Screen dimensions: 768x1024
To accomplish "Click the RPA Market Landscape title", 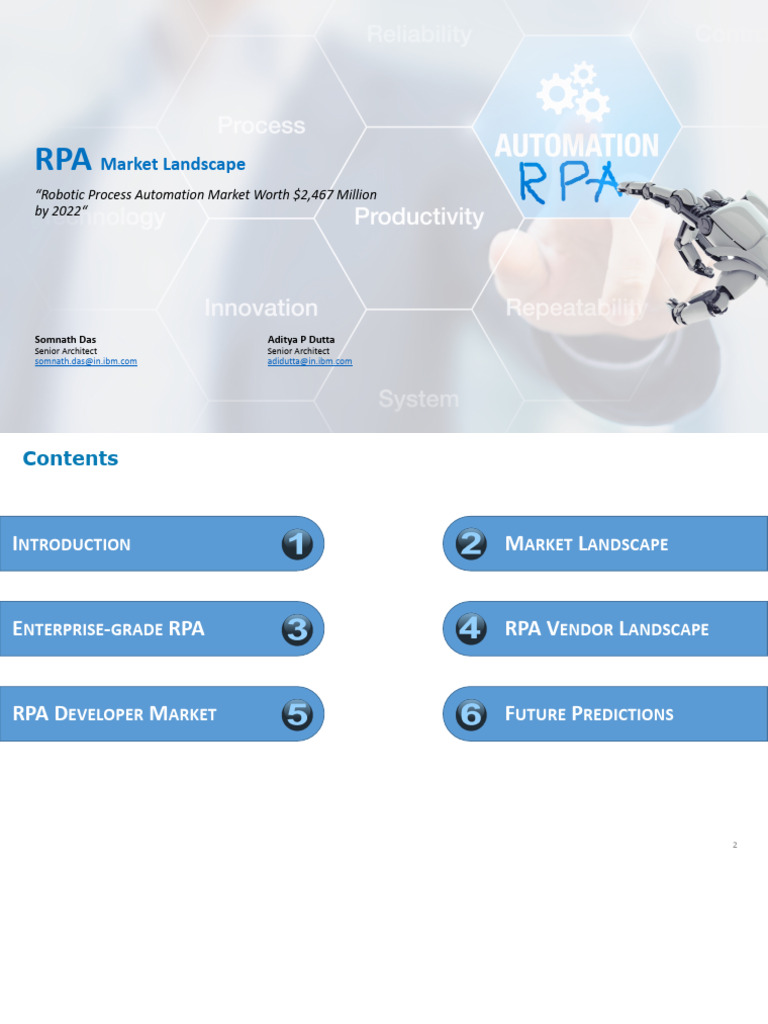I will [x=140, y=161].
